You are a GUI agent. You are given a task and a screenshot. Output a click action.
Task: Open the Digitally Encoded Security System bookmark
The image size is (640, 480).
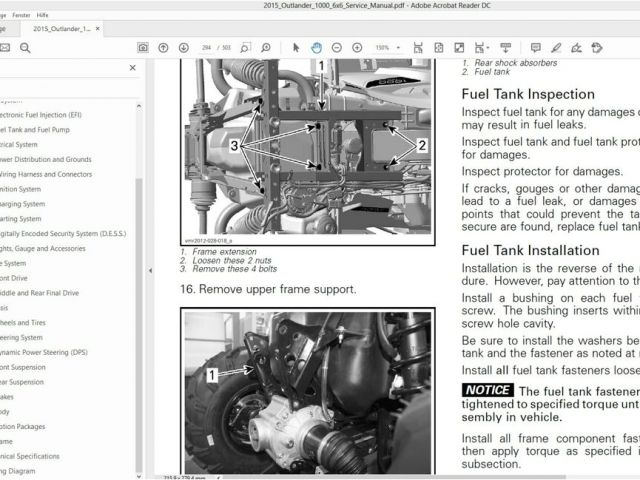[x=60, y=233]
